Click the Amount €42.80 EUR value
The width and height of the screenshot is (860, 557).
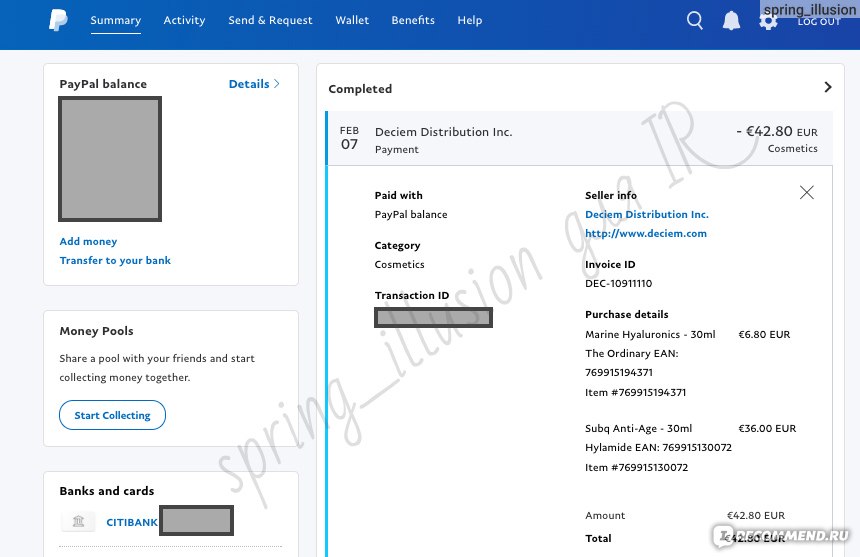coord(755,515)
